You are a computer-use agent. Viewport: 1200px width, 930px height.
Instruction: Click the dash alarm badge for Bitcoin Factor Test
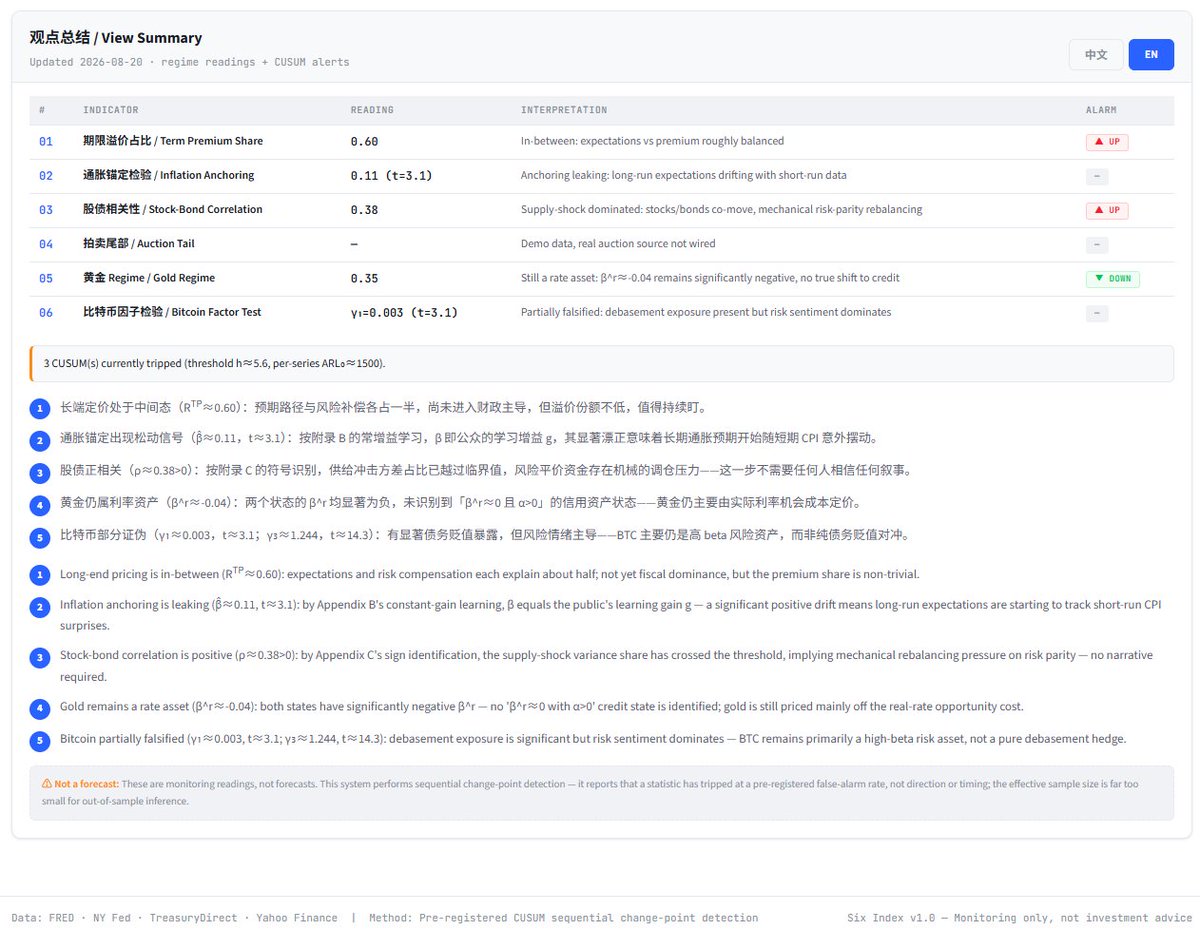point(1097,313)
